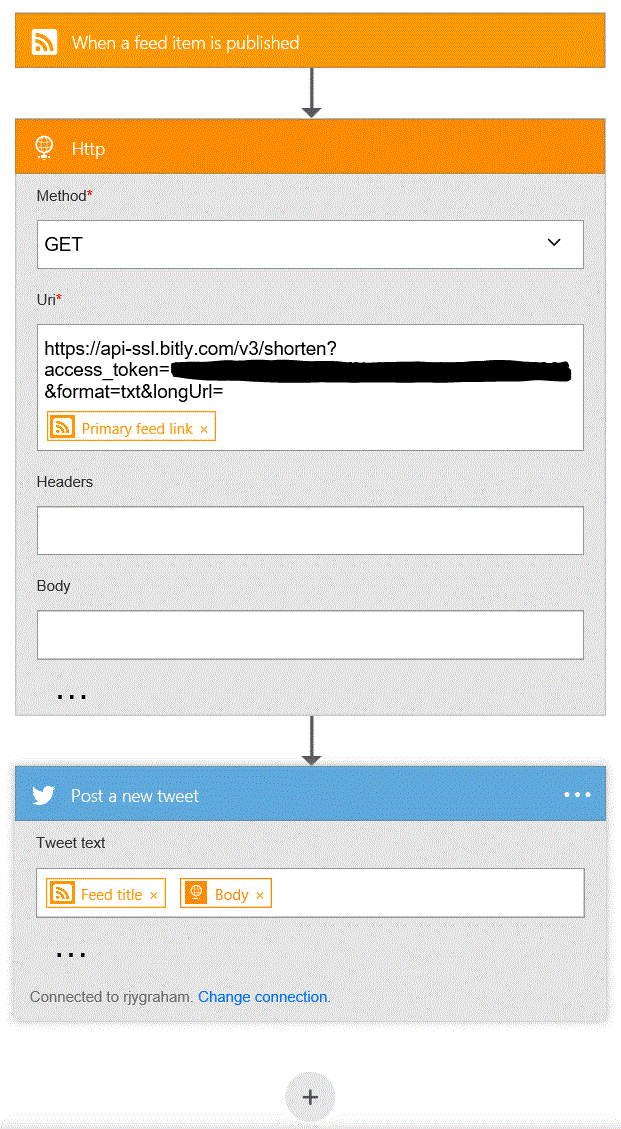Click inside the Body input field
621x1129 pixels.
click(310, 635)
